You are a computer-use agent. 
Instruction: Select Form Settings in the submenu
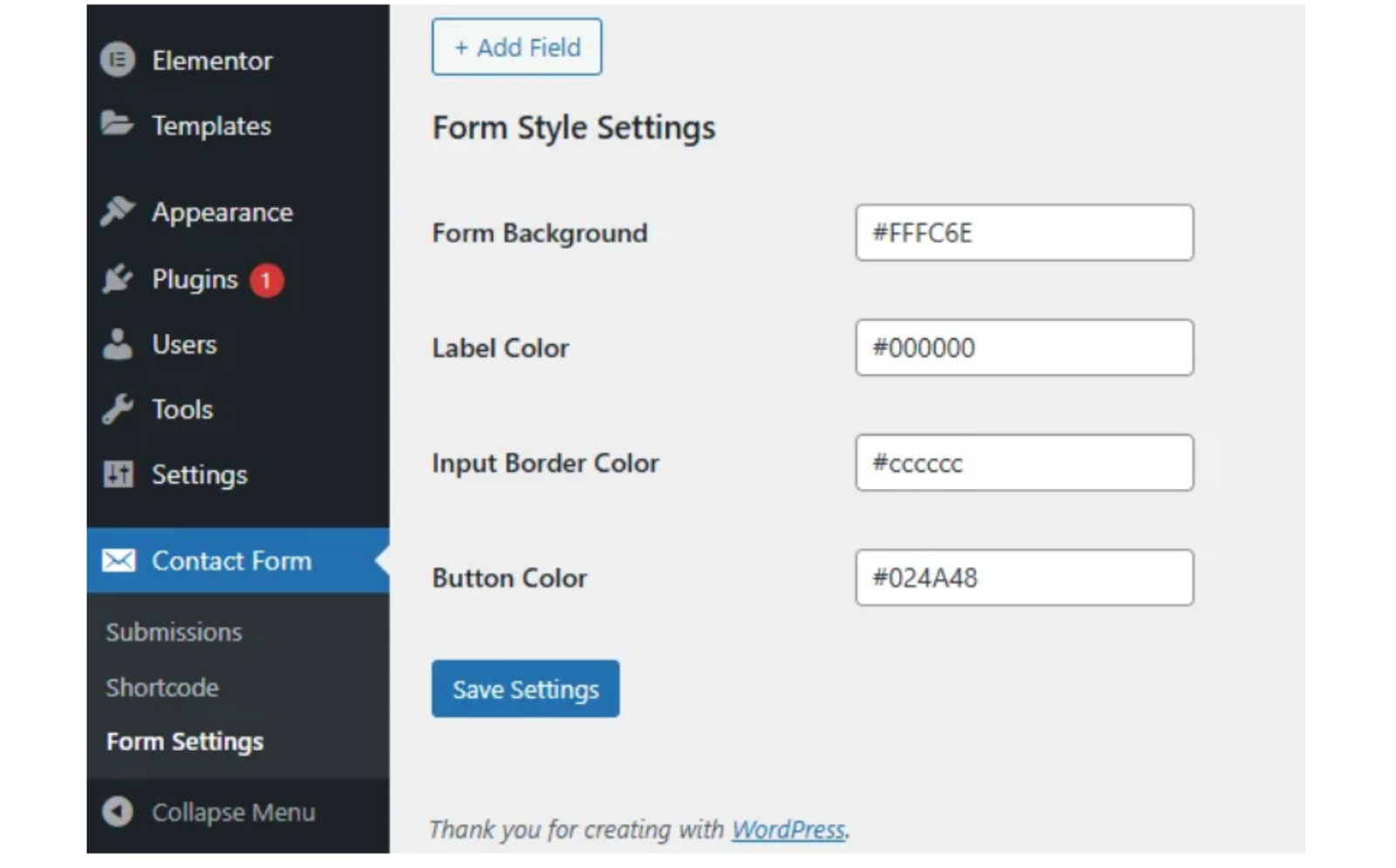185,742
